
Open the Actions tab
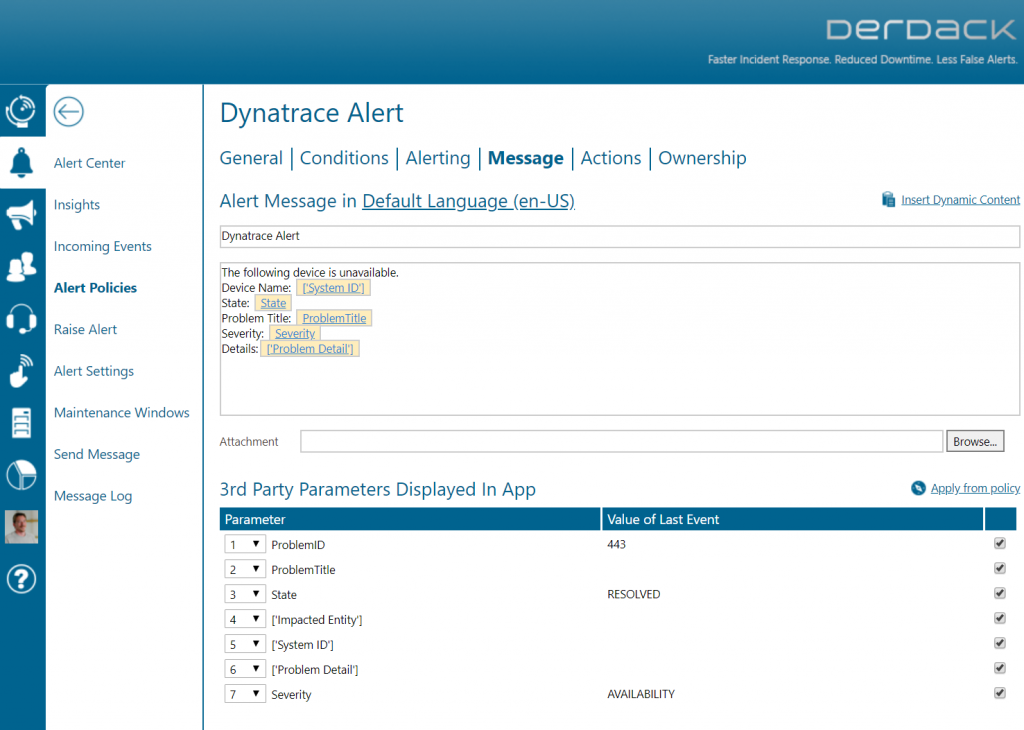[611, 158]
